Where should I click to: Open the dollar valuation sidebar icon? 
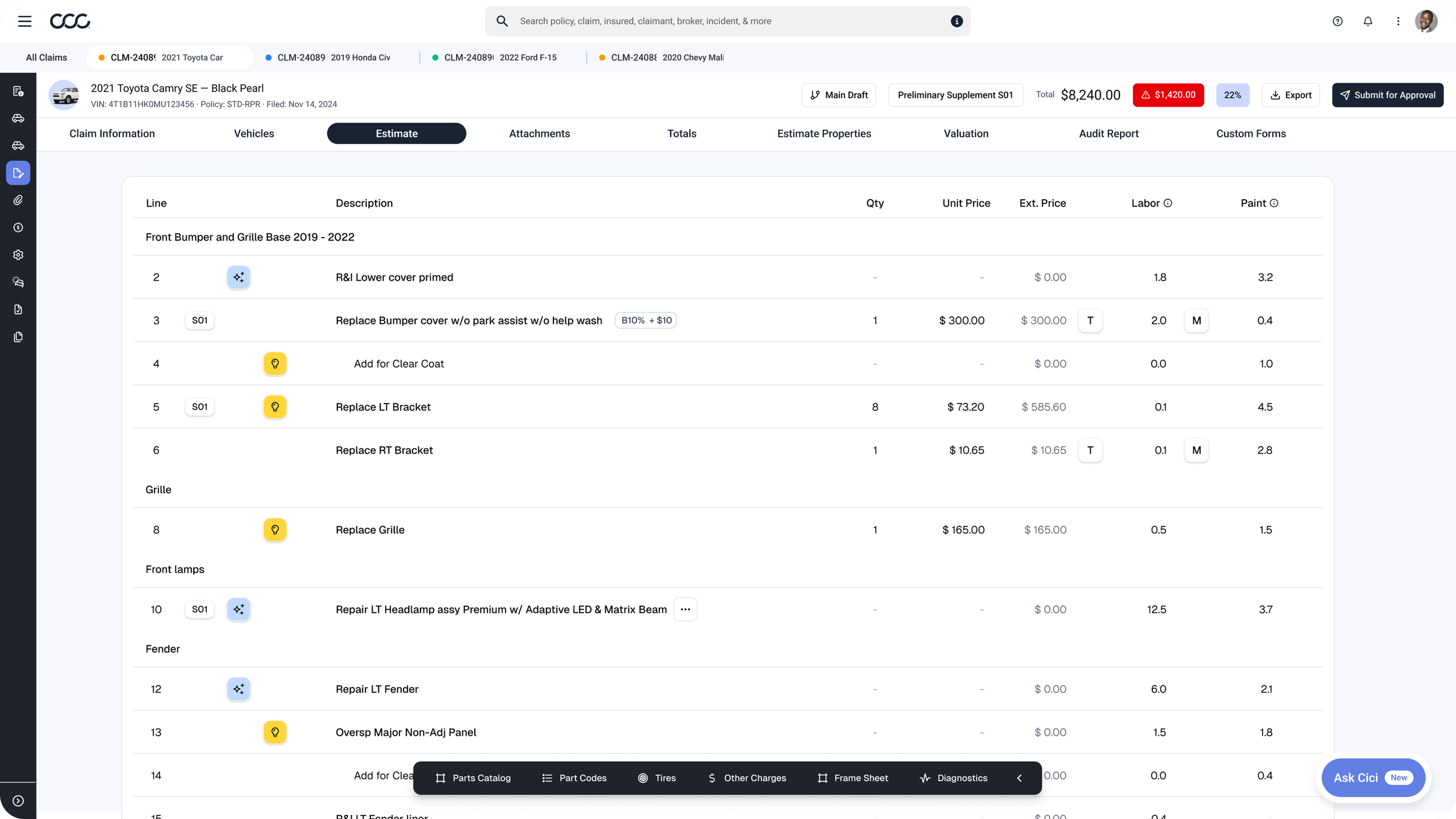coord(18,228)
